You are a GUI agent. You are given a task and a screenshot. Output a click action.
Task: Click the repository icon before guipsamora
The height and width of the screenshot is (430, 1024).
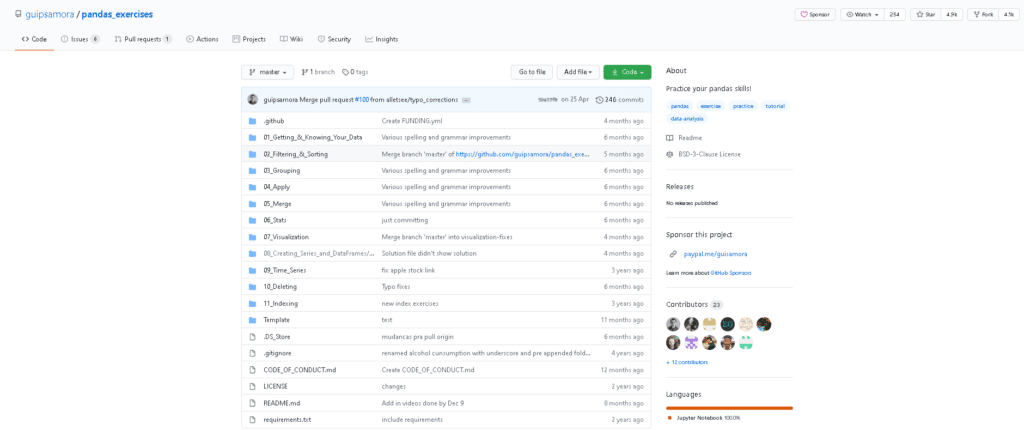click(18, 14)
